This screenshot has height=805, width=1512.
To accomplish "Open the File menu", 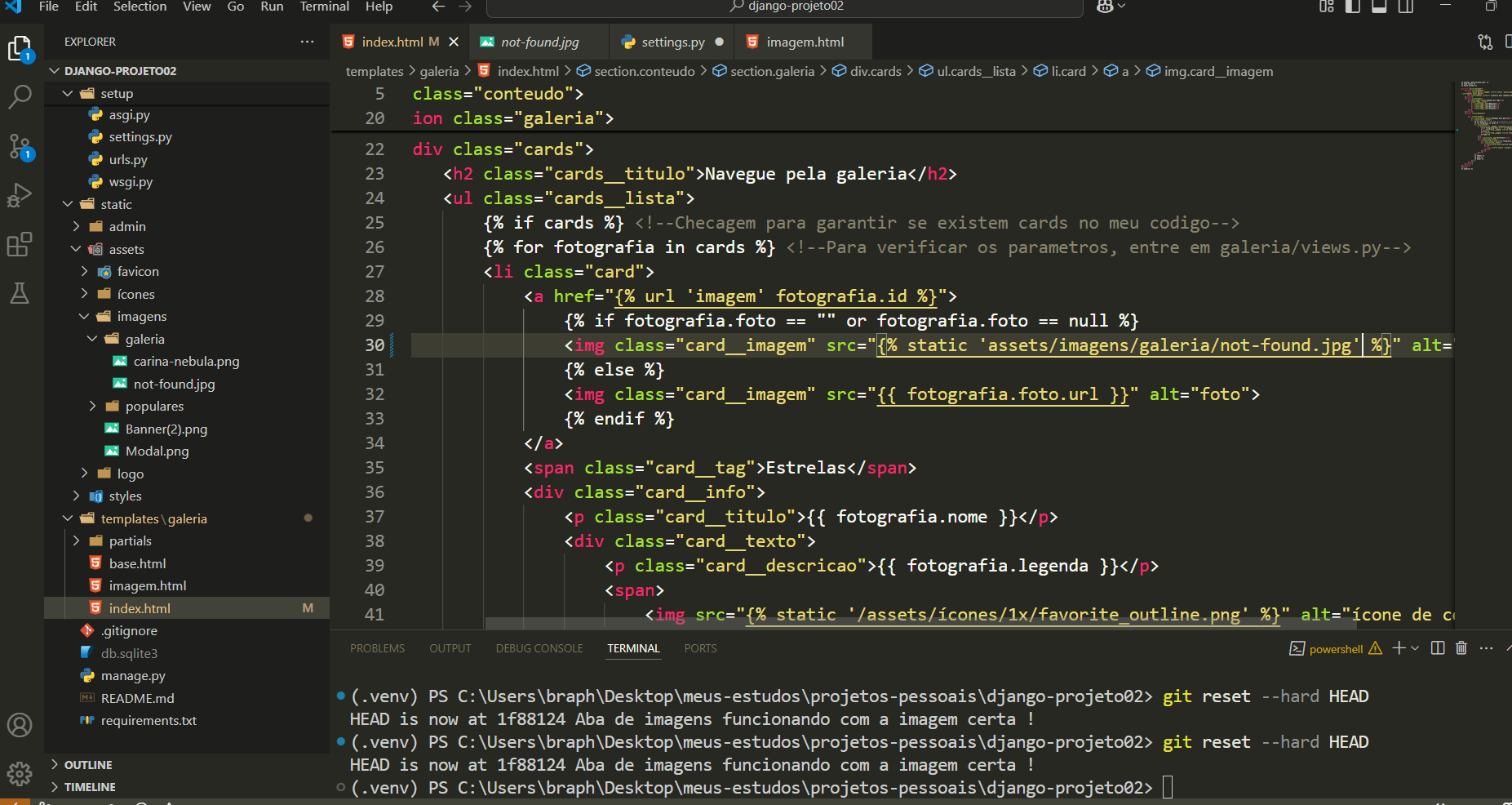I will 49,7.
